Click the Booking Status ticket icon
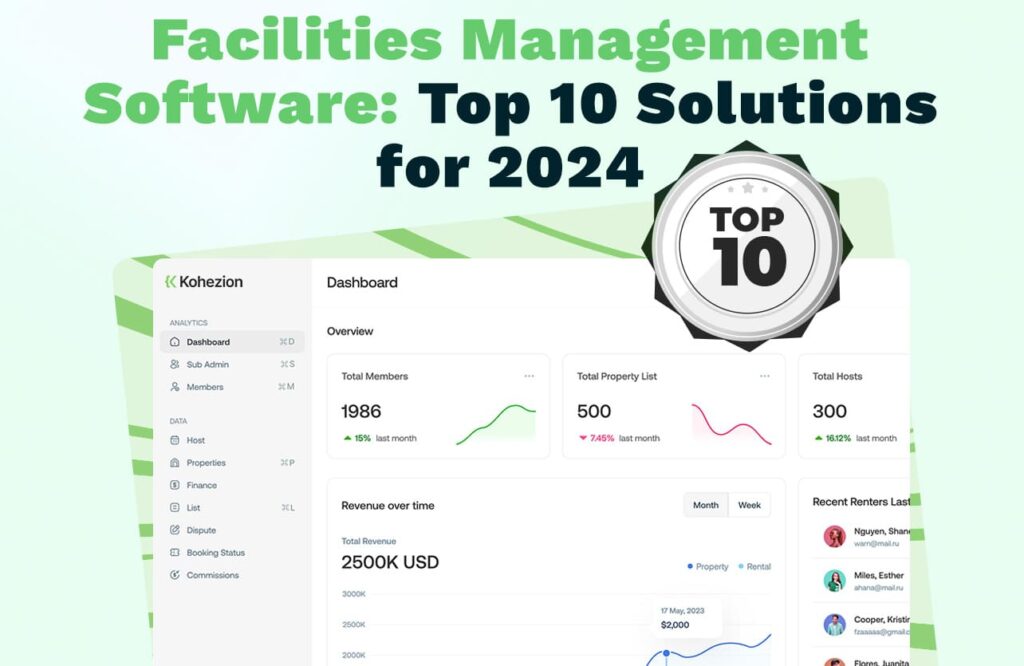 174,552
